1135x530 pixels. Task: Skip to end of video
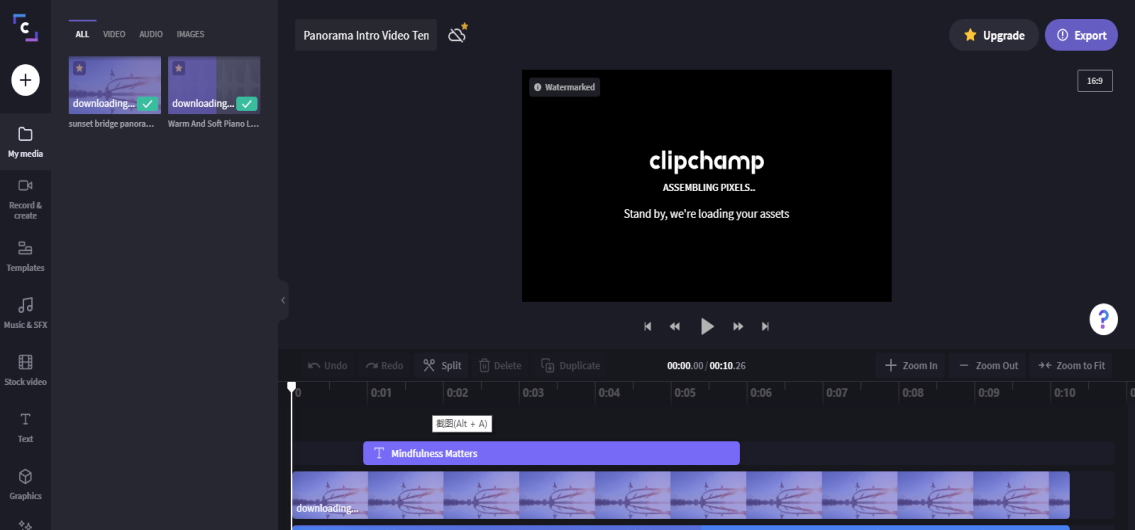tap(765, 327)
